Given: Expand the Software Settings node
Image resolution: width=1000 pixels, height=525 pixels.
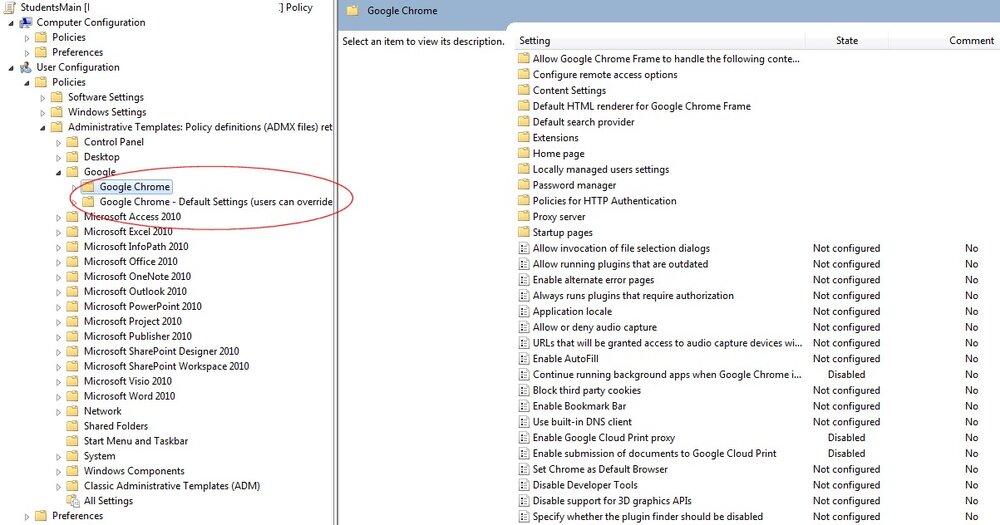Looking at the screenshot, I should coord(43,98).
